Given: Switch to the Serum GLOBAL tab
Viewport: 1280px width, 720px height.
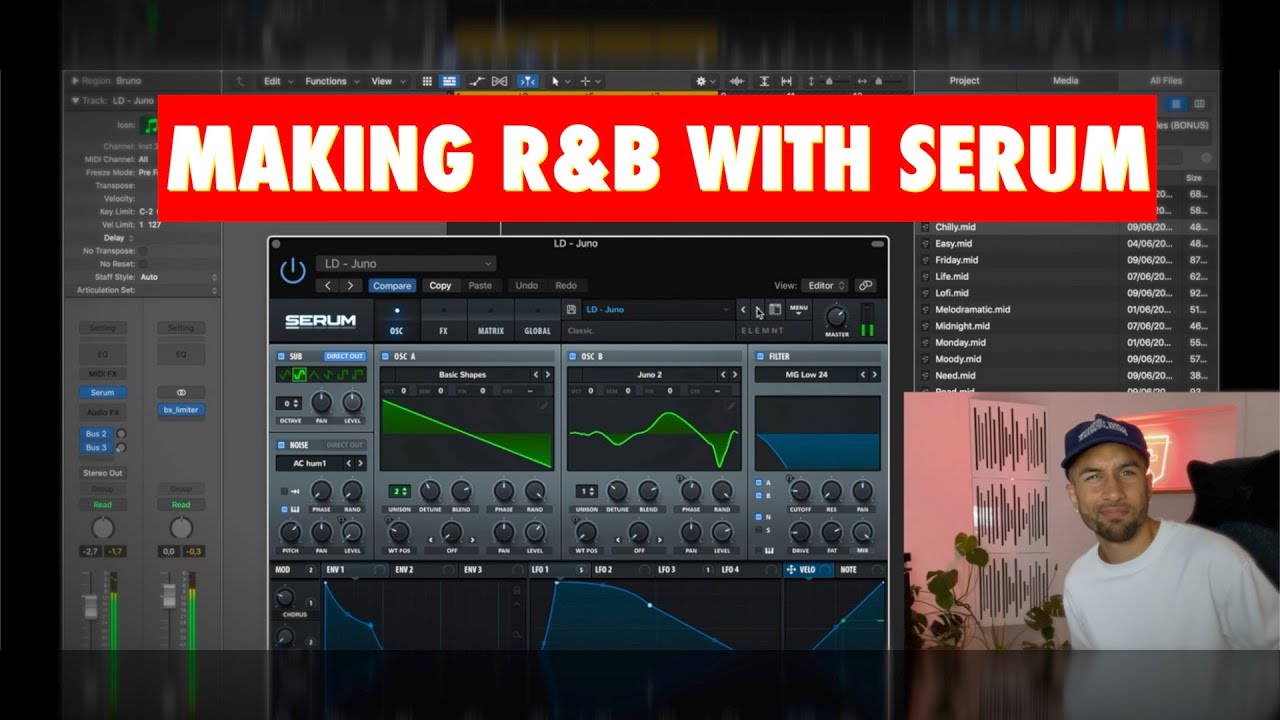Looking at the screenshot, I should (x=537, y=321).
